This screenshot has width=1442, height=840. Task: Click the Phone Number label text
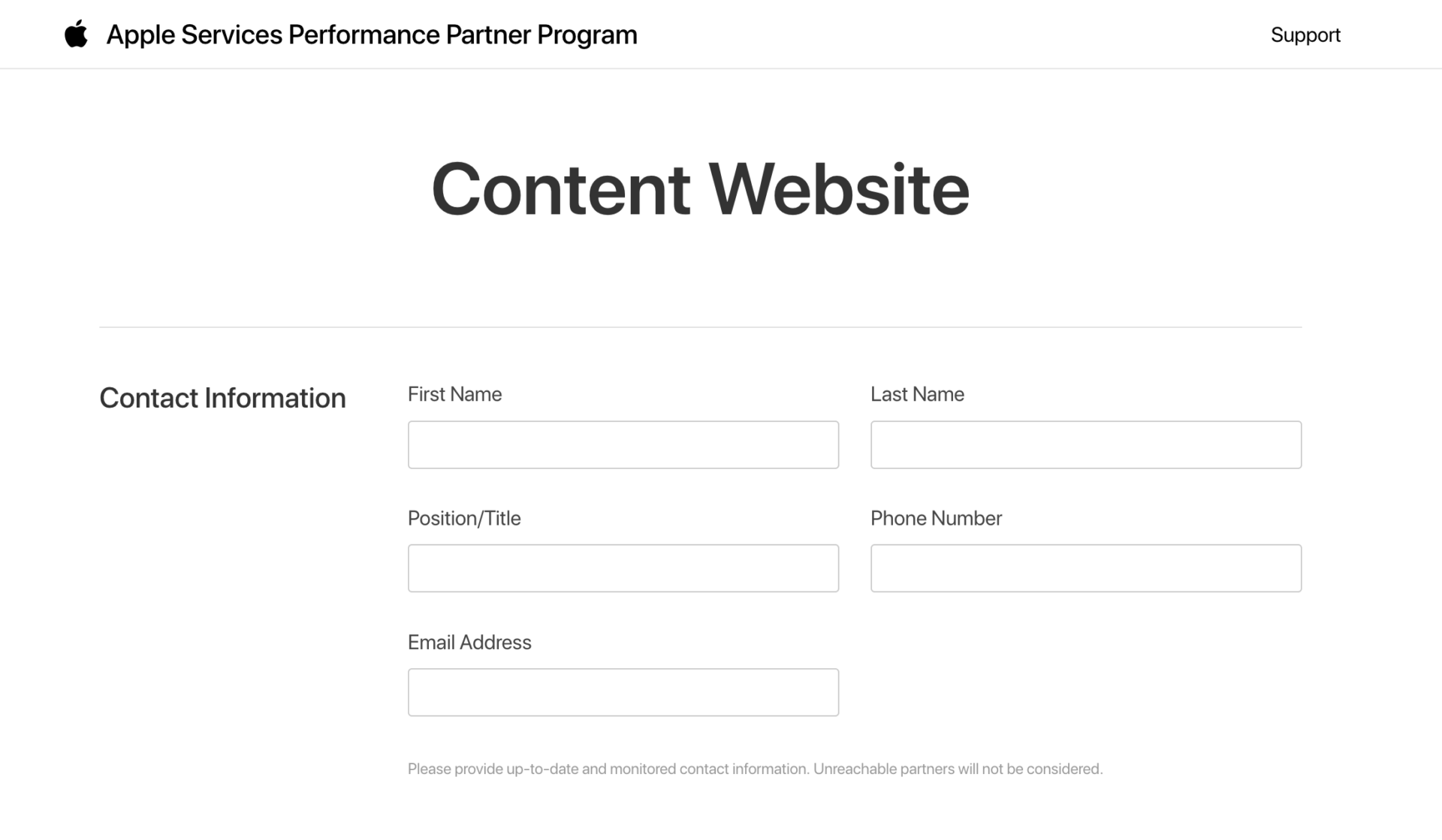936,518
